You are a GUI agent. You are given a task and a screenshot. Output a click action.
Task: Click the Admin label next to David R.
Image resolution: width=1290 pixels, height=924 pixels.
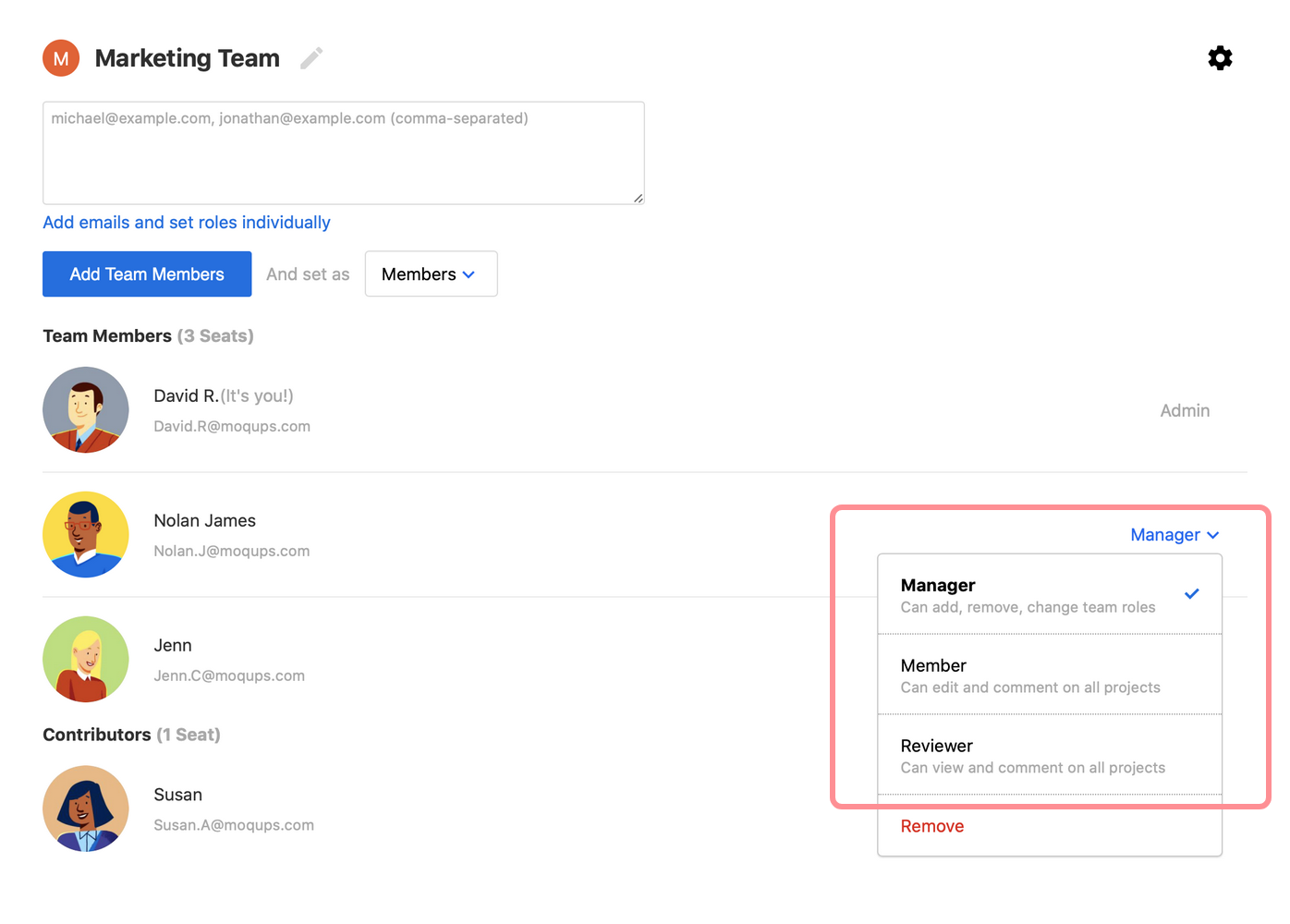pos(1185,409)
